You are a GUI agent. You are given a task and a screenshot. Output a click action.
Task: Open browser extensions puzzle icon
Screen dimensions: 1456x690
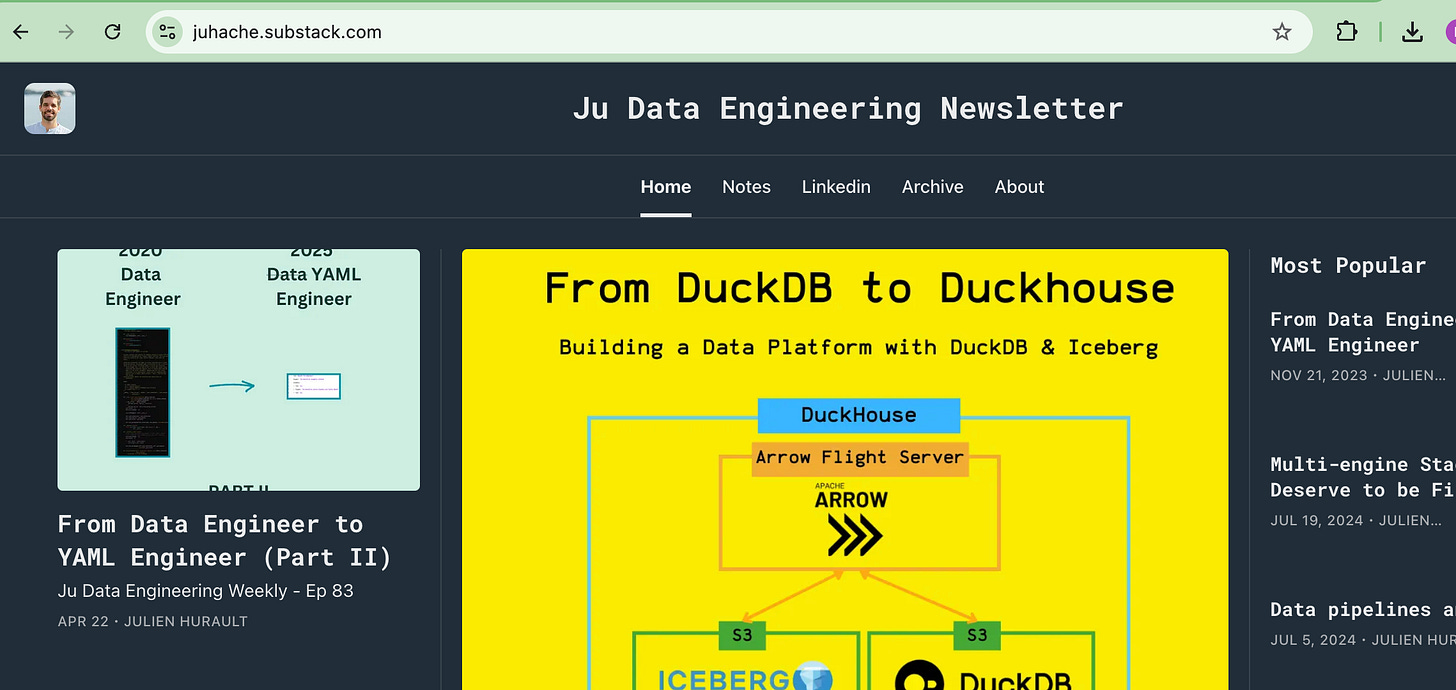coord(1347,32)
